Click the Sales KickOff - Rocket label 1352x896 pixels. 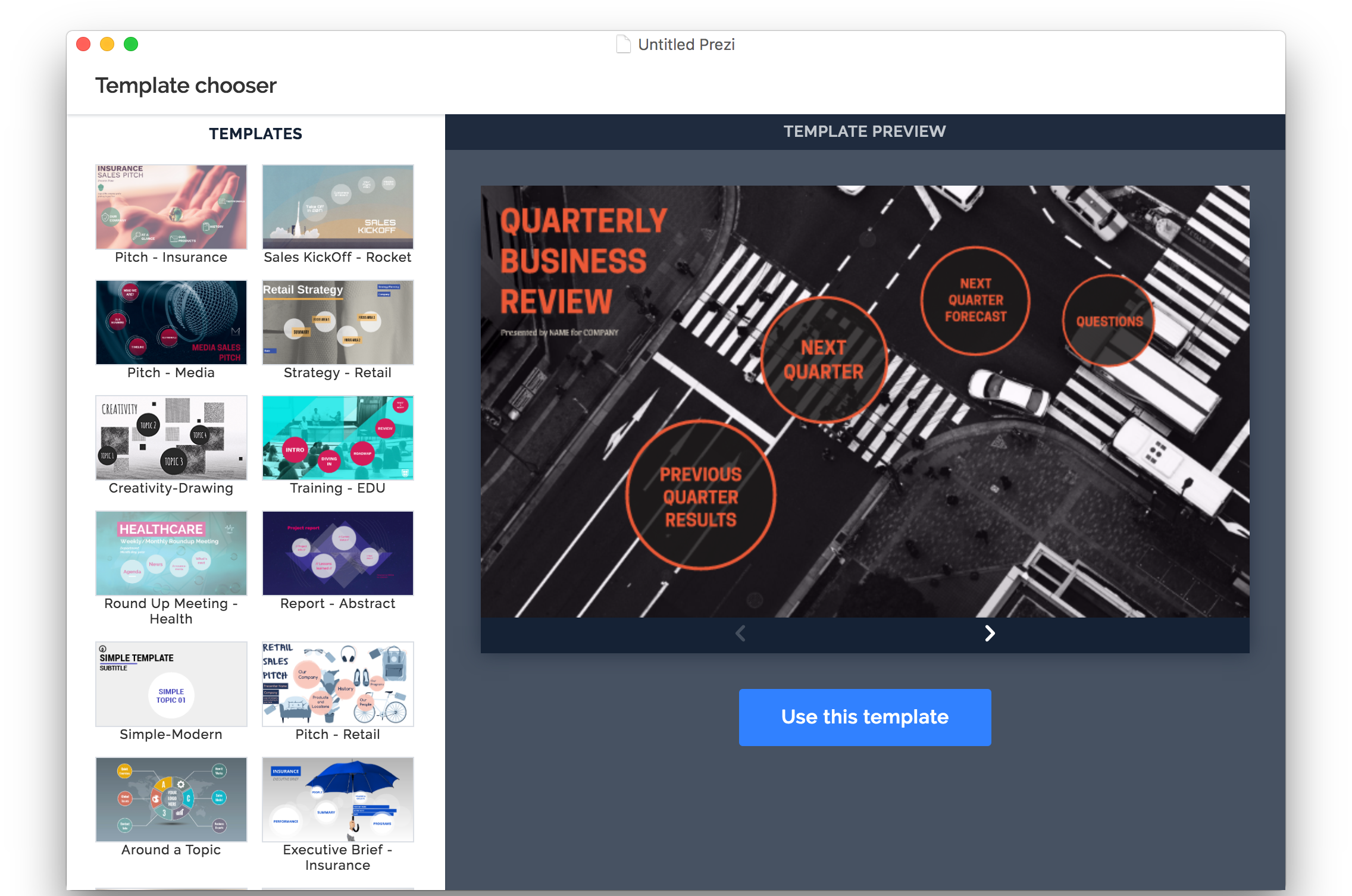(338, 257)
